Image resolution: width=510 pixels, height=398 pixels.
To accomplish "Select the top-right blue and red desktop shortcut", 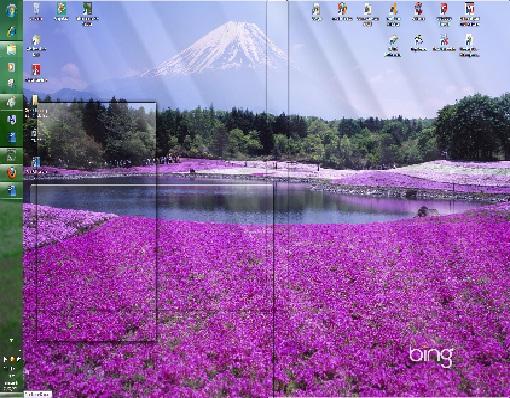I will (x=469, y=14).
